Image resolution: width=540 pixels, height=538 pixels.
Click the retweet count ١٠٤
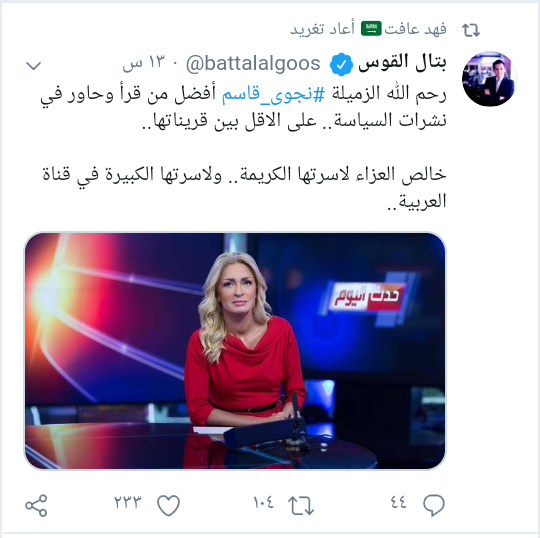tap(263, 502)
